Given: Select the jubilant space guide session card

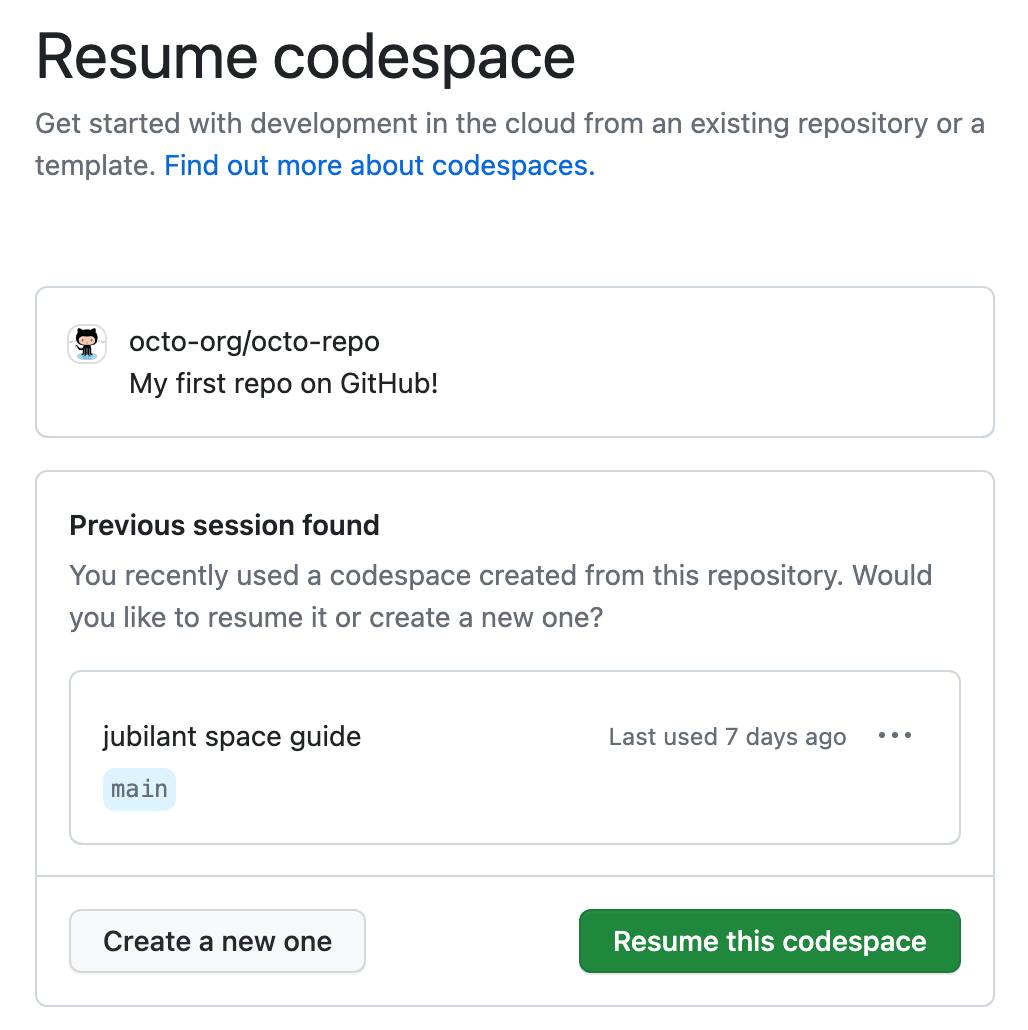Looking at the screenshot, I should 515,756.
